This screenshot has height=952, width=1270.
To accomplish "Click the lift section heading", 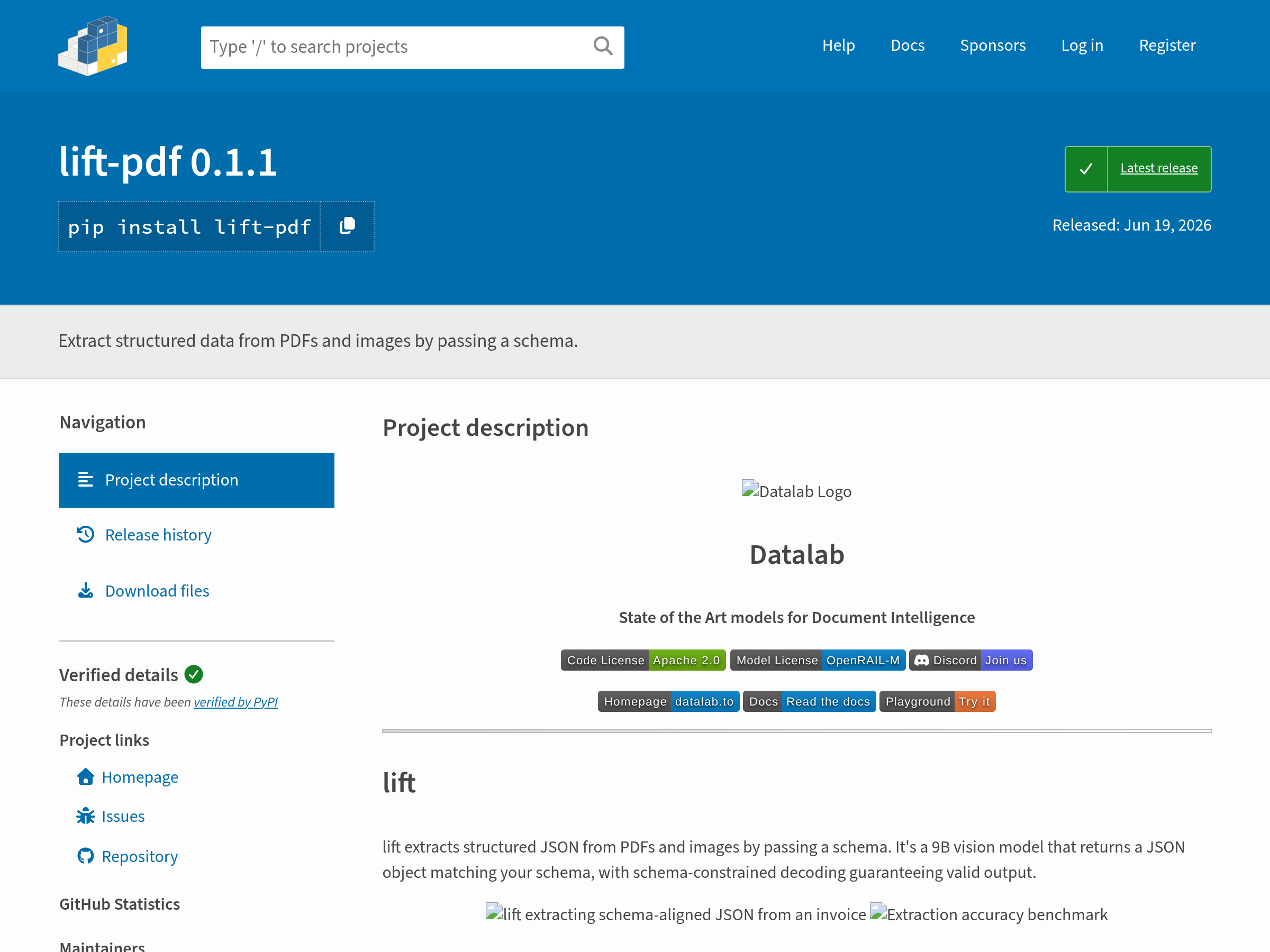I will 399,783.
